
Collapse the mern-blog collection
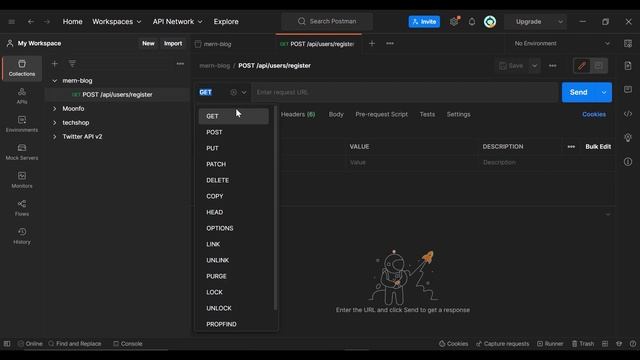coord(55,81)
